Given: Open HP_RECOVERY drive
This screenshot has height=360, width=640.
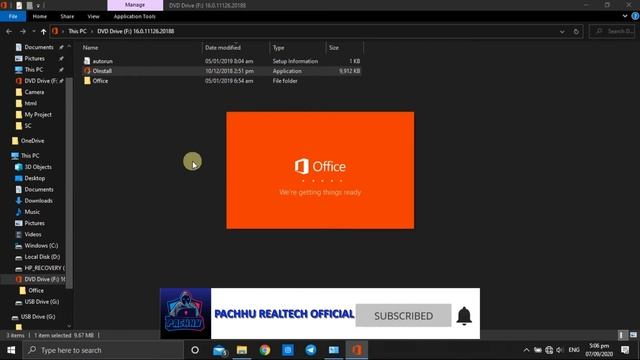Looking at the screenshot, I should pyautogui.click(x=43, y=268).
